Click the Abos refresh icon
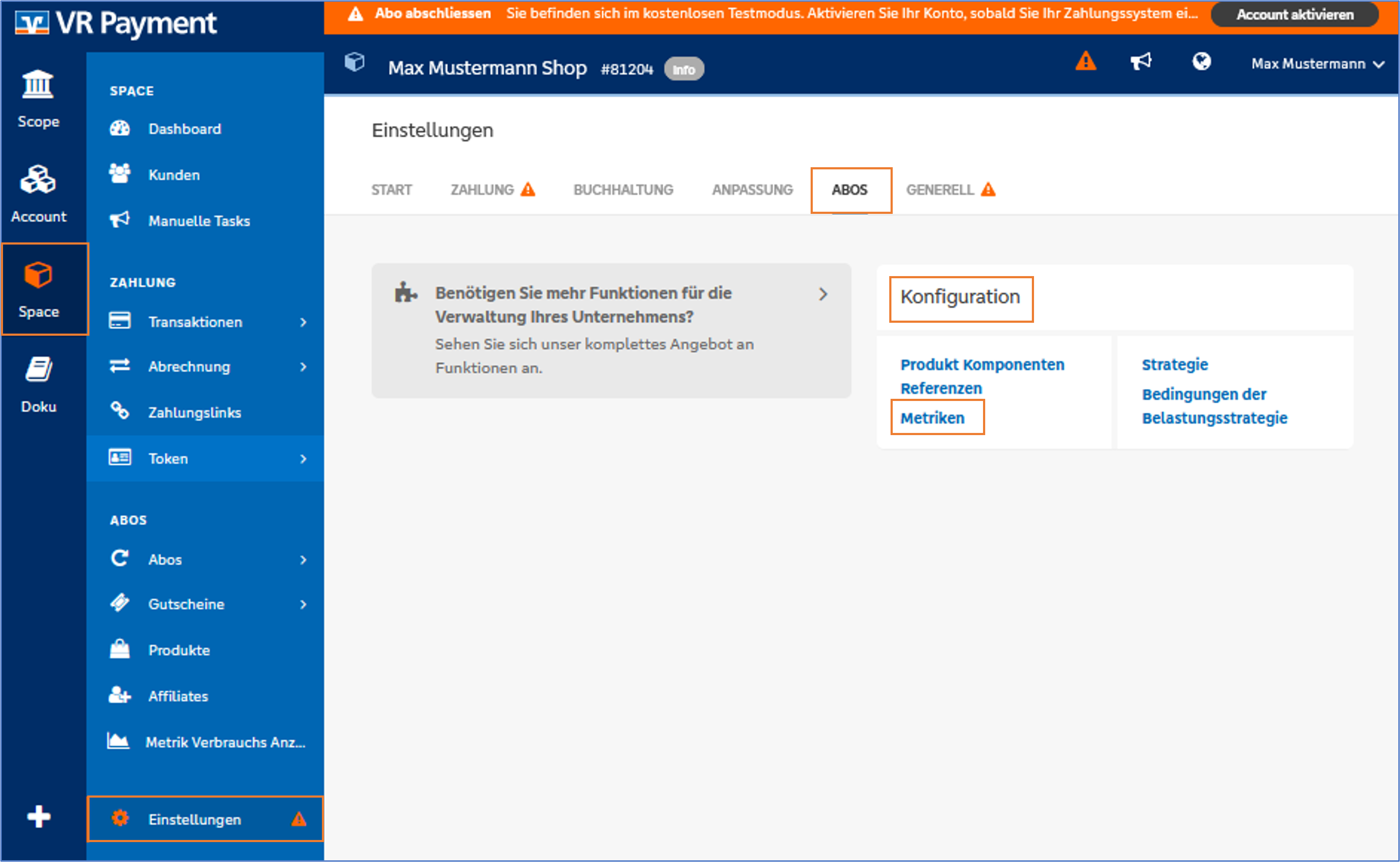Image resolution: width=1400 pixels, height=862 pixels. tap(120, 558)
